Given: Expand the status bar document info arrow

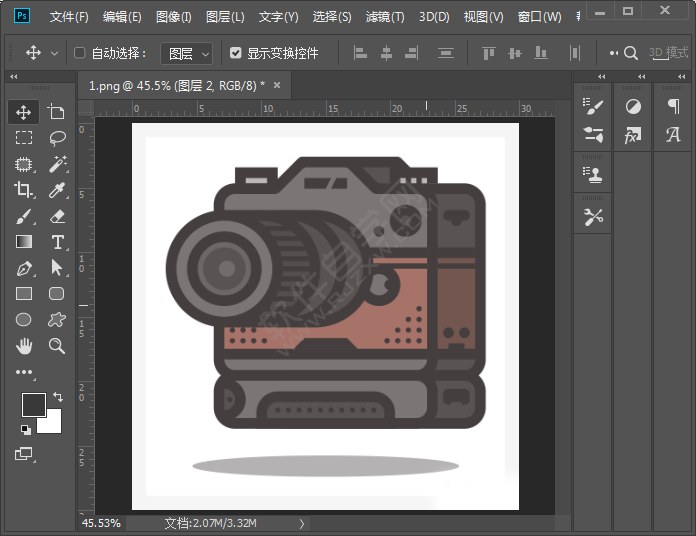Looking at the screenshot, I should tap(302, 523).
